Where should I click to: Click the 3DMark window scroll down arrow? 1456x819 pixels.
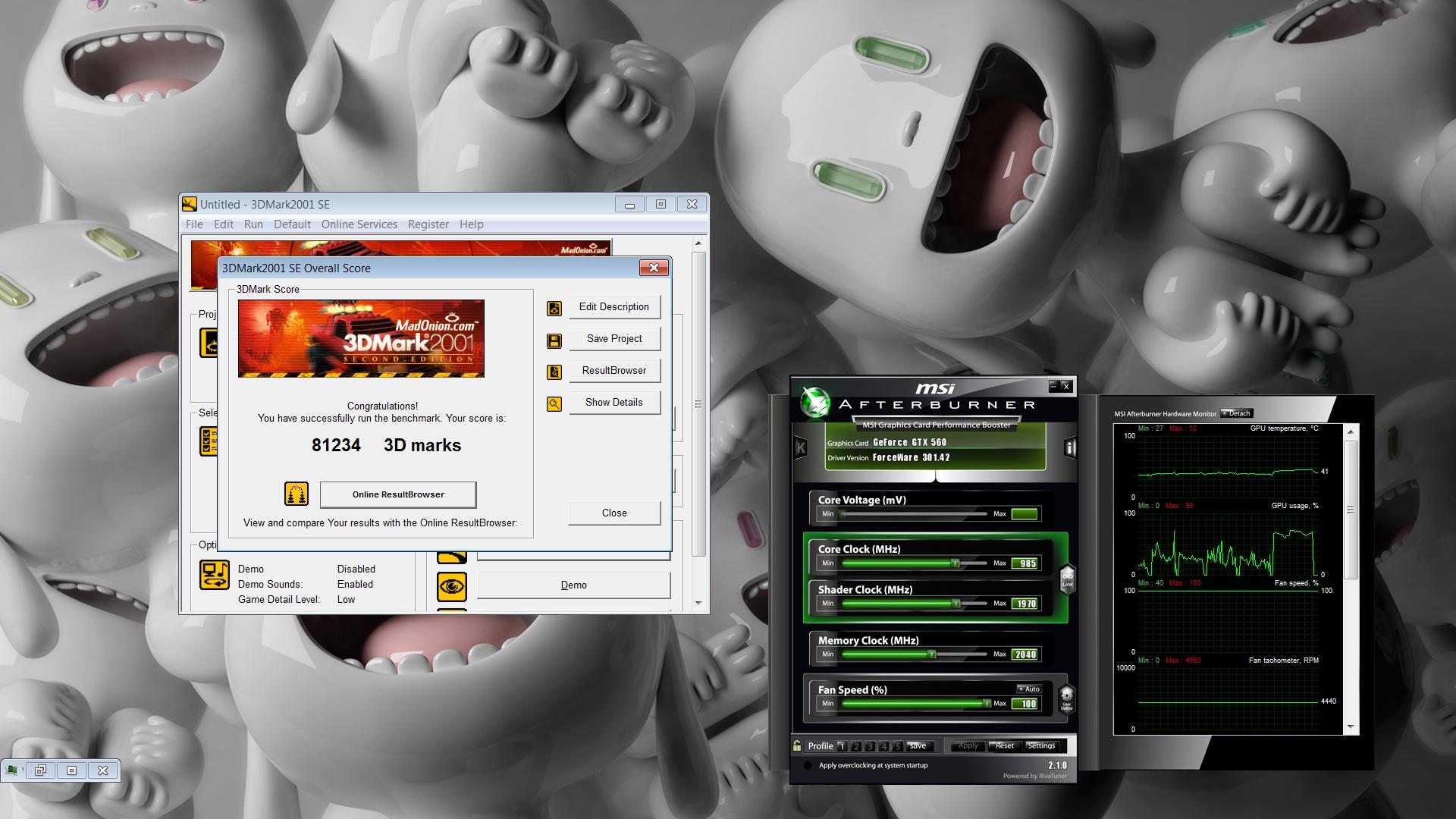698,603
